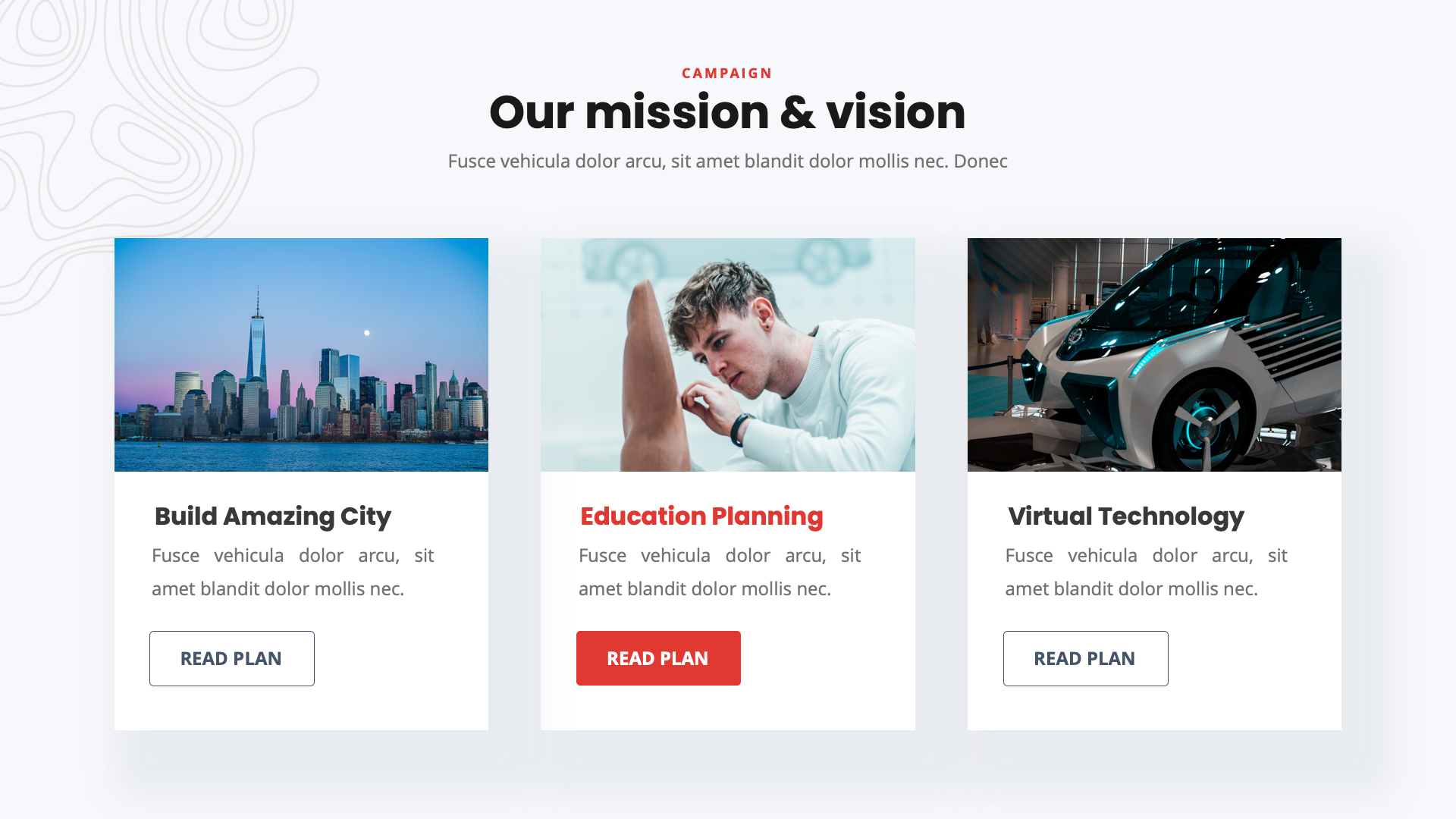Click the red READ PLAN button
1456x819 pixels.
coord(658,658)
